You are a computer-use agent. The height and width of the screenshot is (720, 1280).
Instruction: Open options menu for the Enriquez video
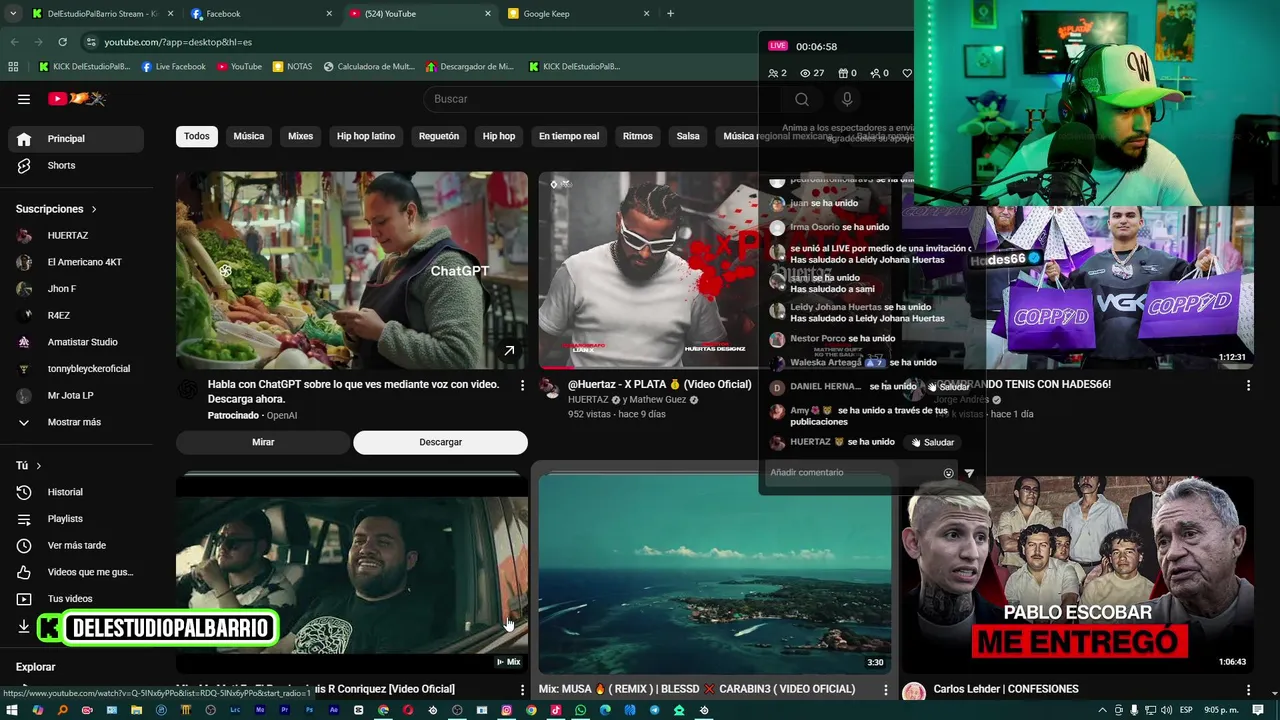click(522, 689)
